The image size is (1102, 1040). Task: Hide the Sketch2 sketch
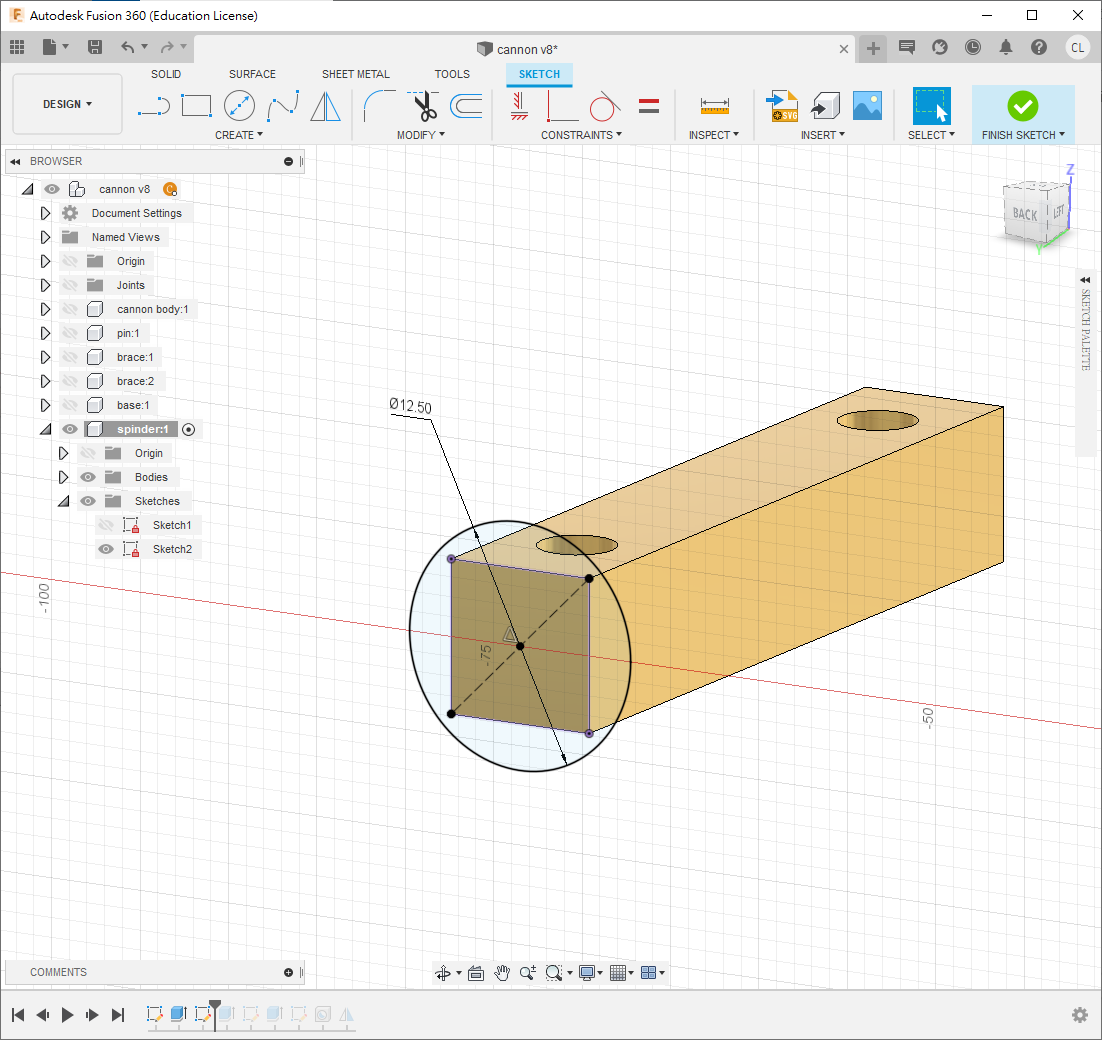(106, 549)
